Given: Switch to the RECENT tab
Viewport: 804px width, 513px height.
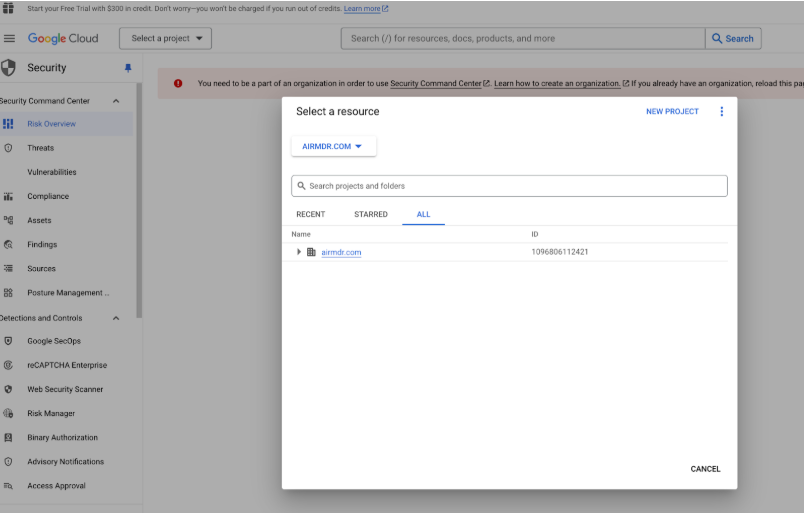Looking at the screenshot, I should tap(311, 214).
